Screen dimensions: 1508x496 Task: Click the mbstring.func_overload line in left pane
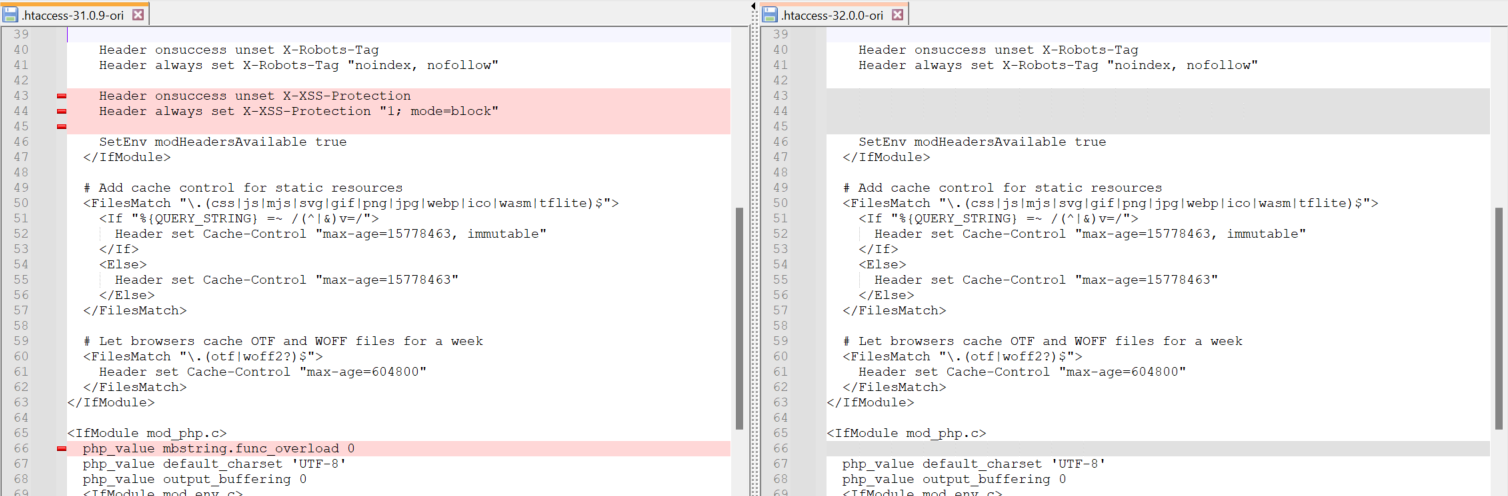[x=218, y=449]
